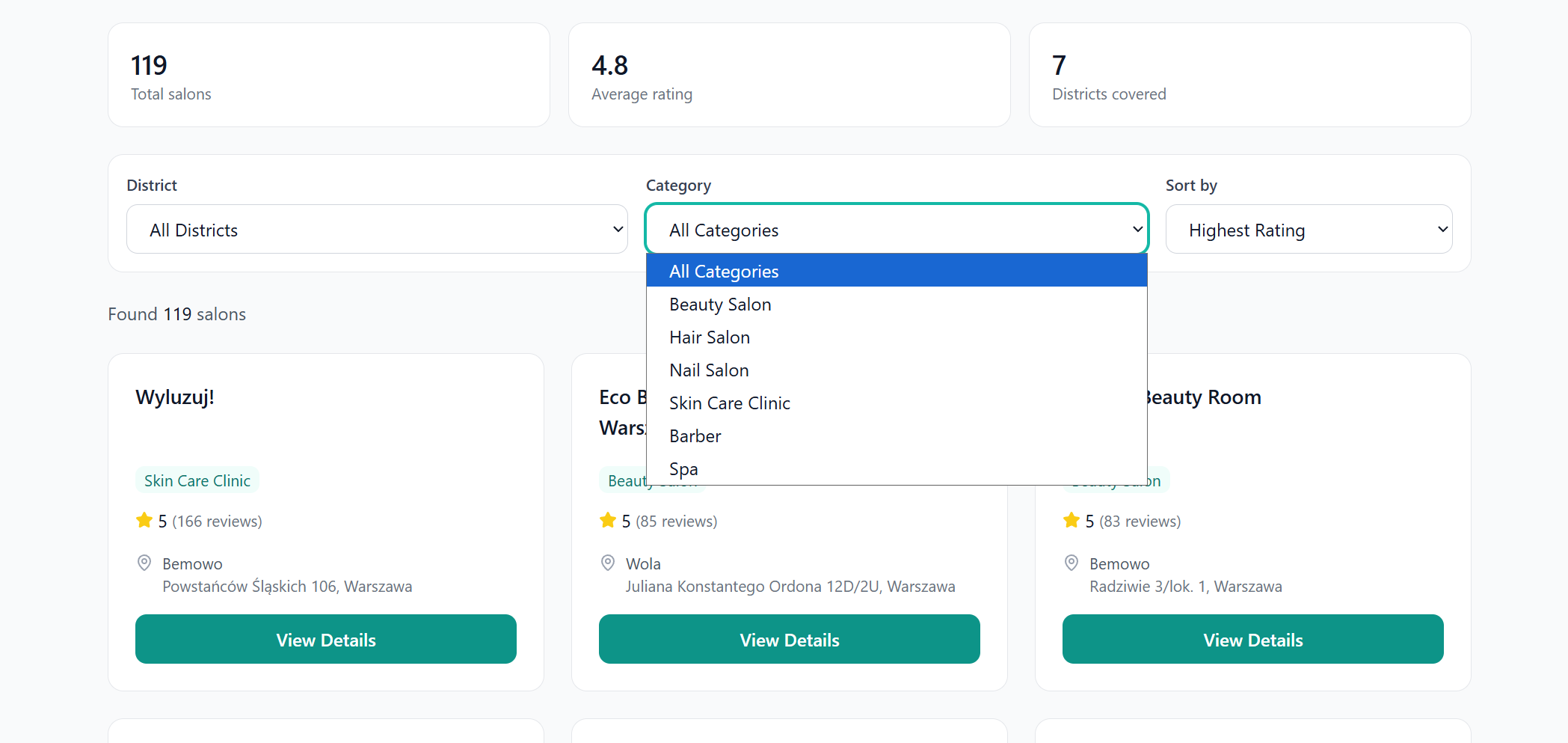View Details for the Wola salon
This screenshot has width=1568, height=743.
[790, 639]
